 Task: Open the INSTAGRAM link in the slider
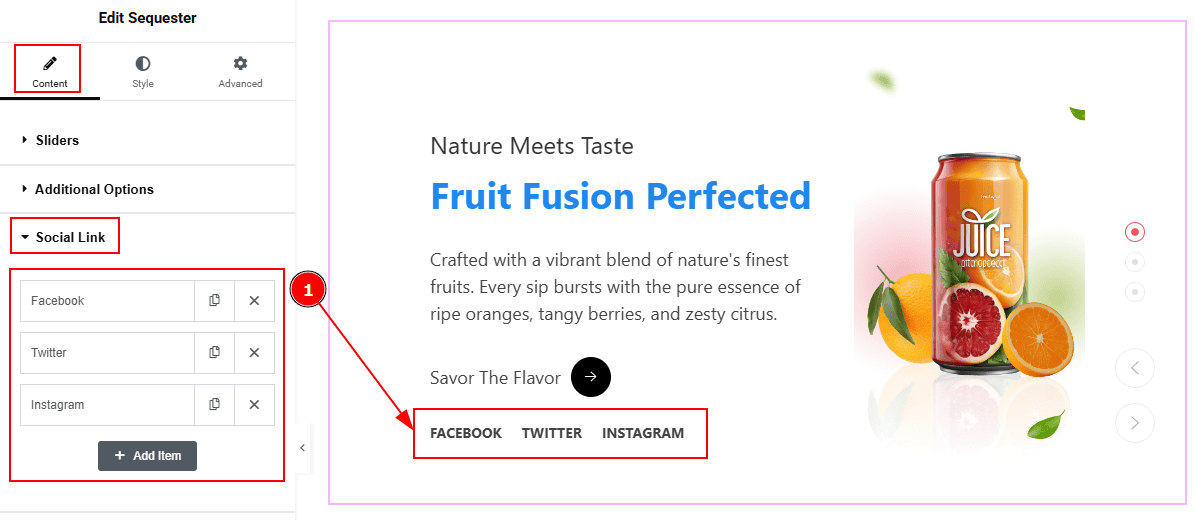tap(643, 433)
